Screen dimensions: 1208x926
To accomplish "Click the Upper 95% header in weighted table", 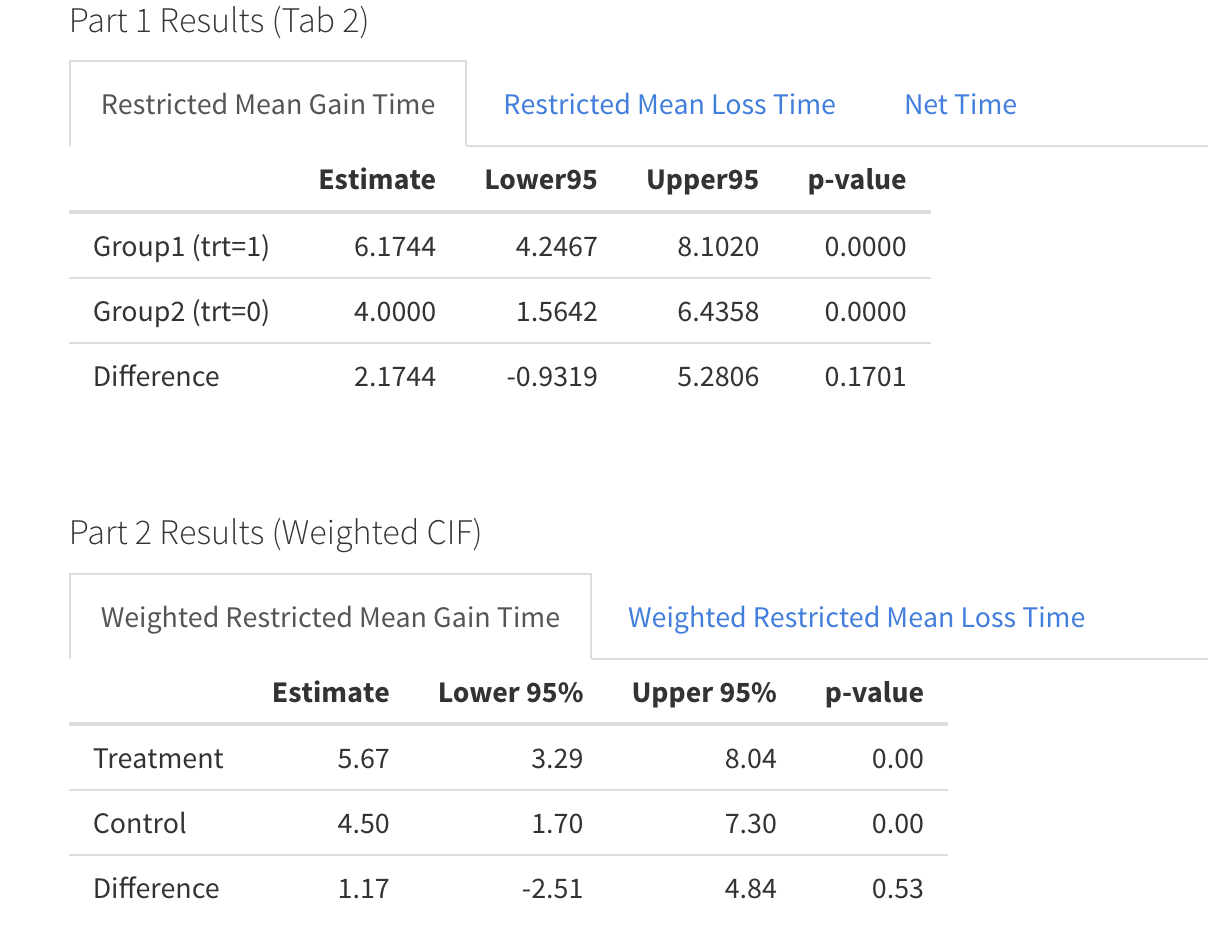I will pos(704,693).
